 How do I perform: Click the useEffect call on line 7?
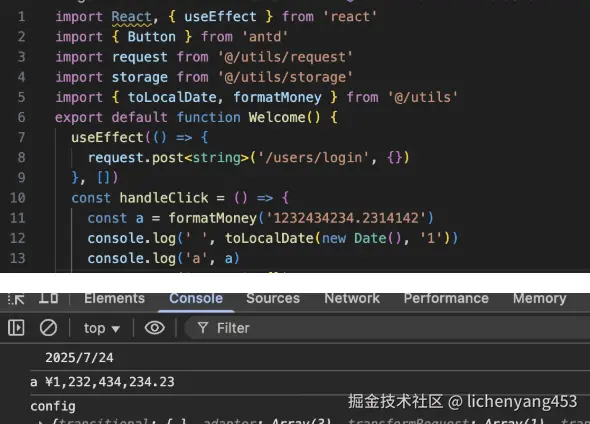pyautogui.click(x=107, y=137)
